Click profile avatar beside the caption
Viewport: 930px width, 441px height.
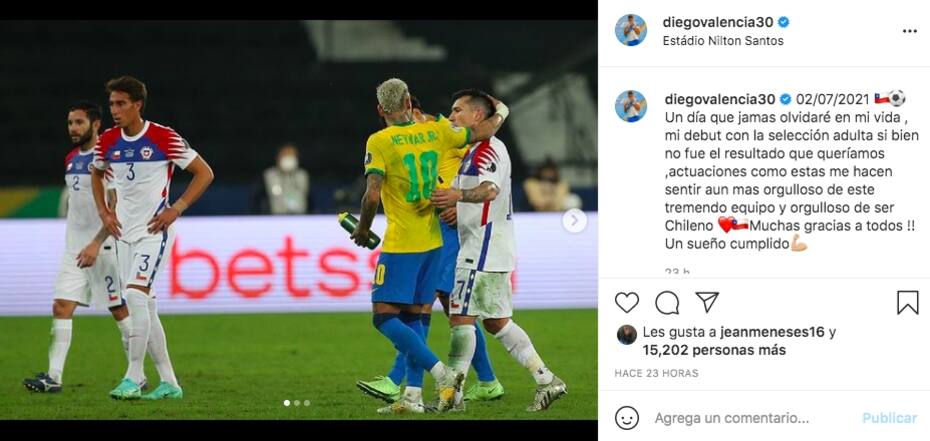tap(630, 106)
